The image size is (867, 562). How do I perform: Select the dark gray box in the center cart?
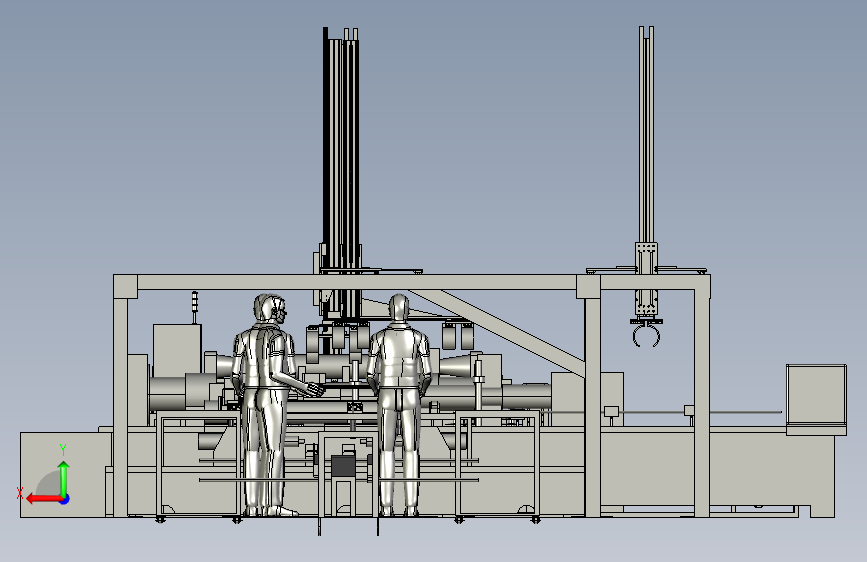tap(343, 465)
